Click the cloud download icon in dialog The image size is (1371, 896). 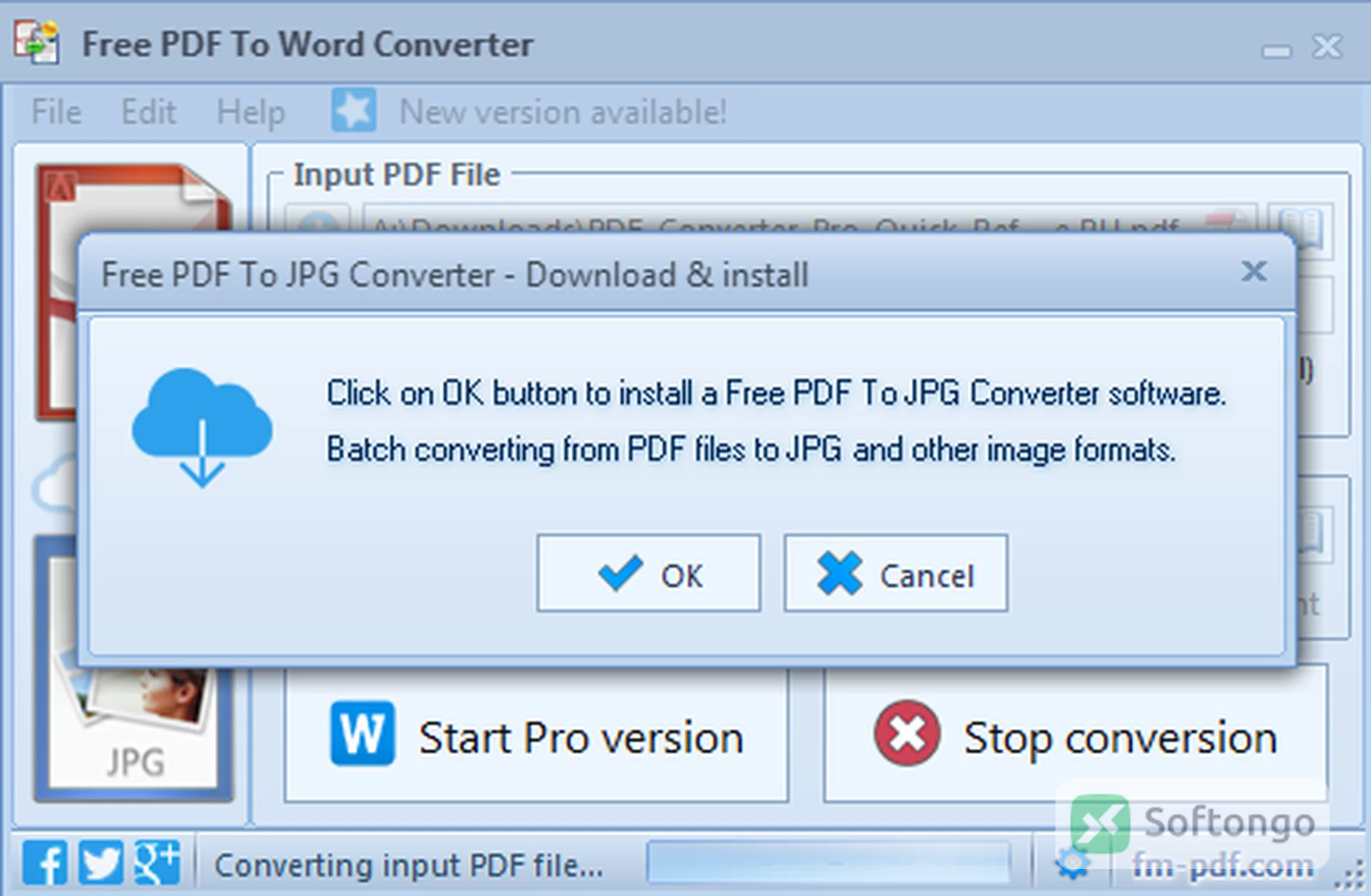point(202,427)
